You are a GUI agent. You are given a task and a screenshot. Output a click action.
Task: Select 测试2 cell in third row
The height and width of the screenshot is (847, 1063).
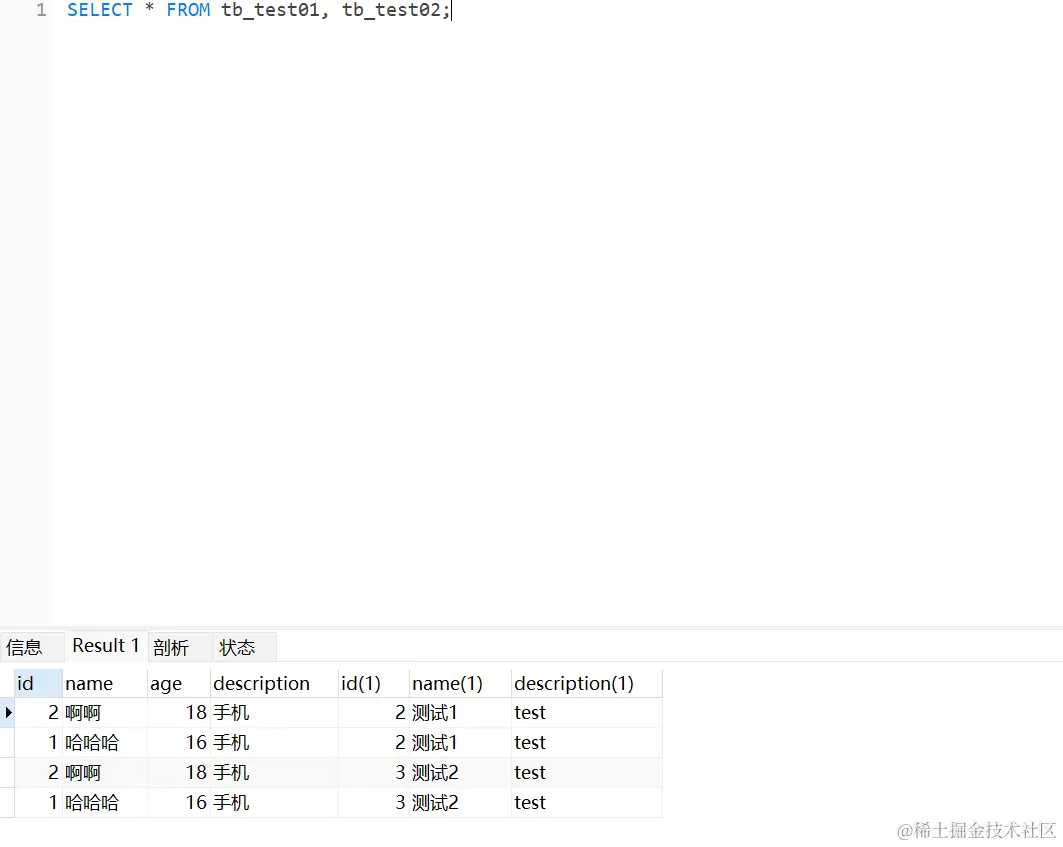click(x=460, y=772)
